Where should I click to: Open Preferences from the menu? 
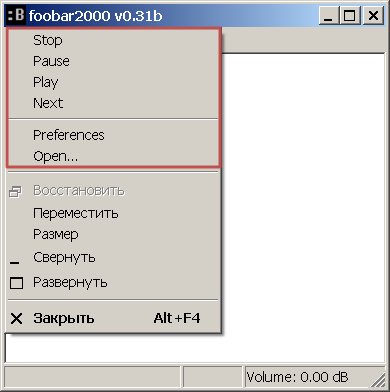pos(113,135)
